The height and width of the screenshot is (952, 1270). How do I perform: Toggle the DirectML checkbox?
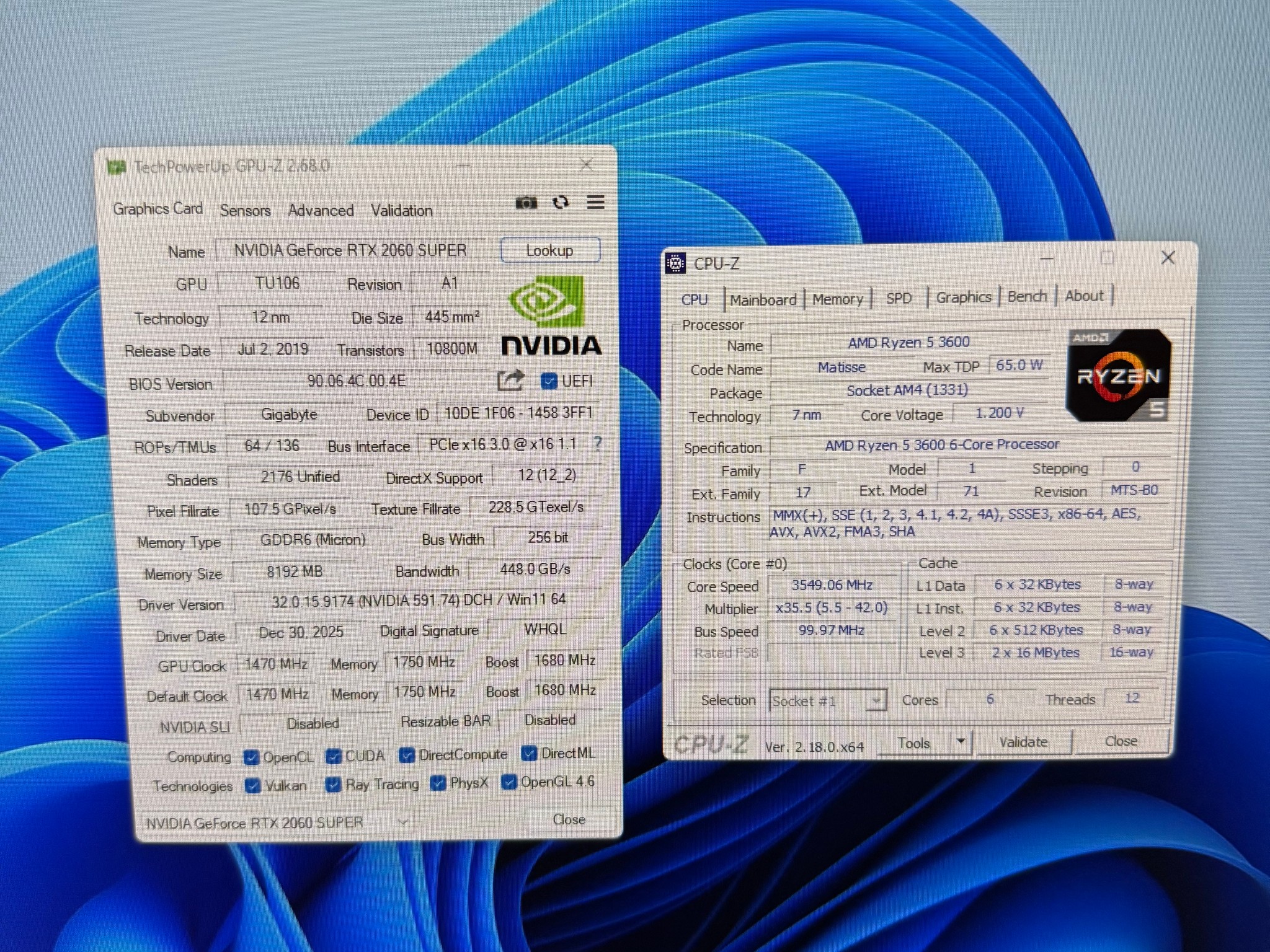point(529,753)
